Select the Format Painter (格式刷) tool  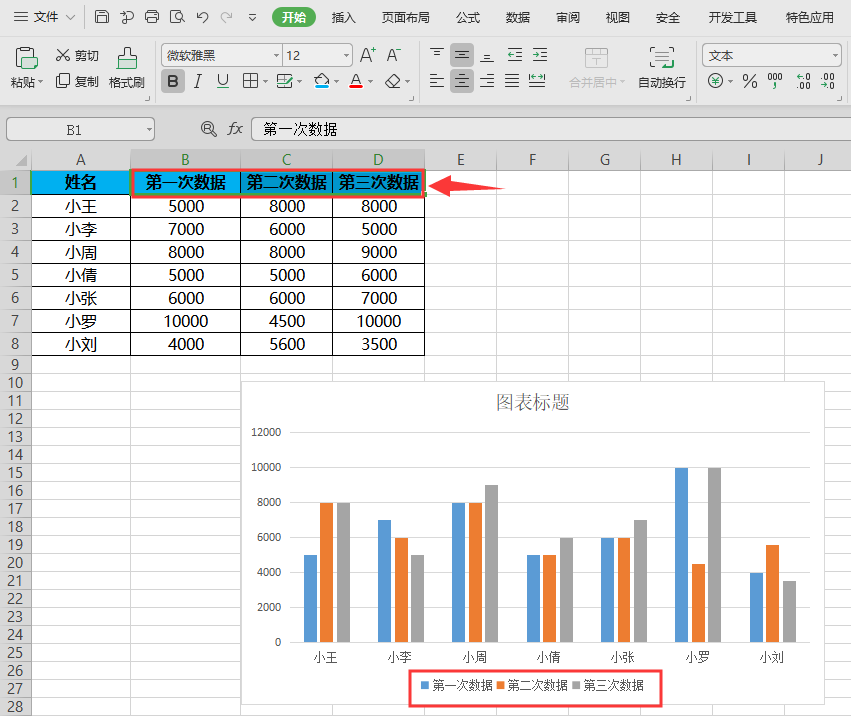[127, 67]
